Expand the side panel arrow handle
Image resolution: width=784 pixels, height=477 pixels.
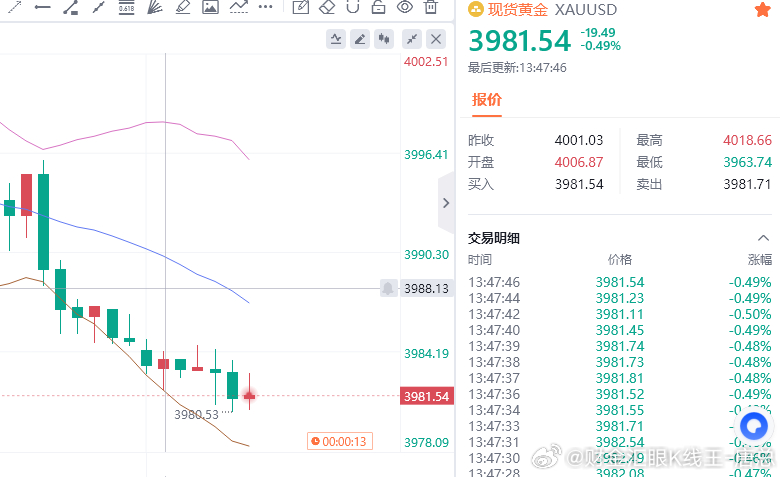click(446, 203)
